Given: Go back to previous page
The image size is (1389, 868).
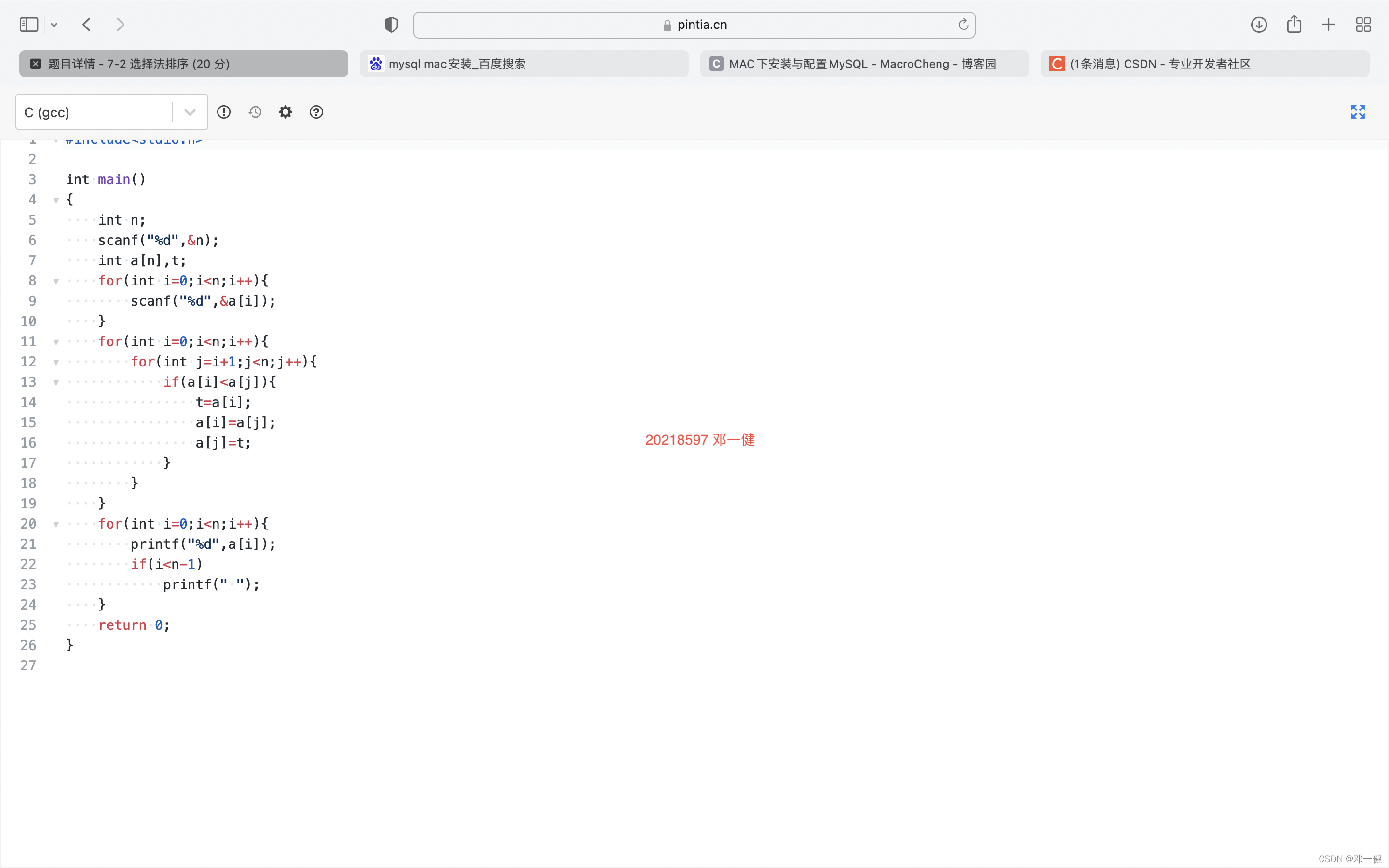Looking at the screenshot, I should (x=87, y=25).
